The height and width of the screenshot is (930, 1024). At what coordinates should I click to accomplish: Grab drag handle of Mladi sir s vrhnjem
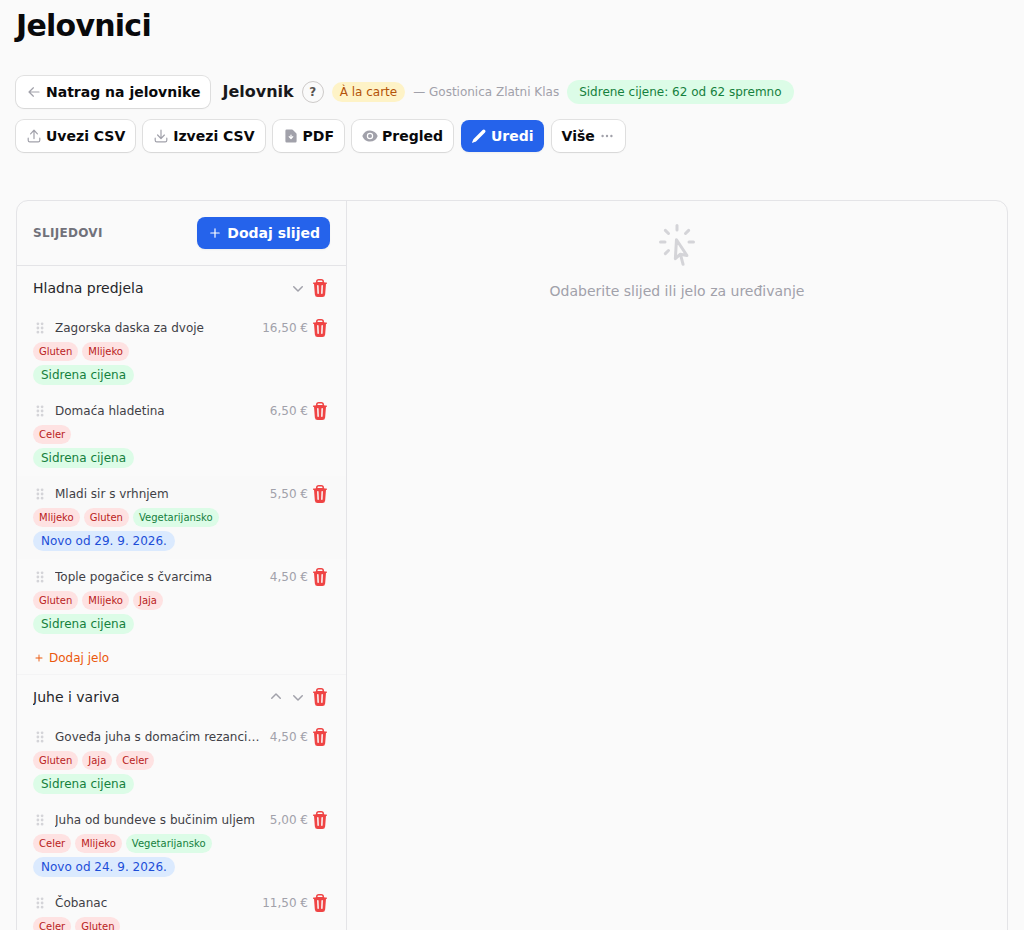tap(40, 494)
